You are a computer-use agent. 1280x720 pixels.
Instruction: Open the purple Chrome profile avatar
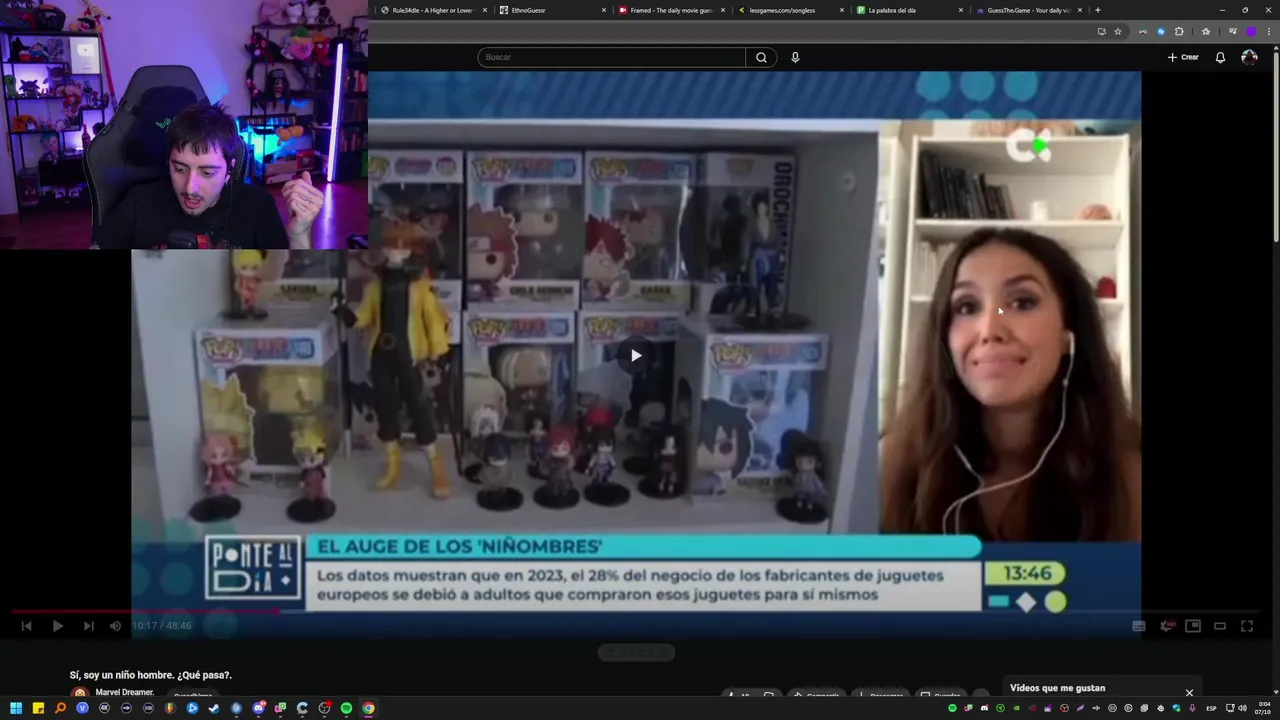pos(1250,31)
